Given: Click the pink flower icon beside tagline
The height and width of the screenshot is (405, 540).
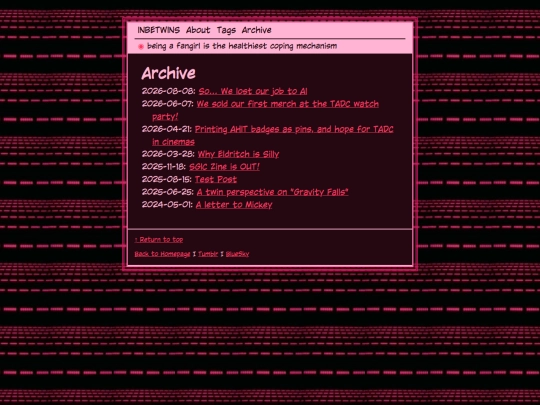Looking at the screenshot, I should [141, 46].
